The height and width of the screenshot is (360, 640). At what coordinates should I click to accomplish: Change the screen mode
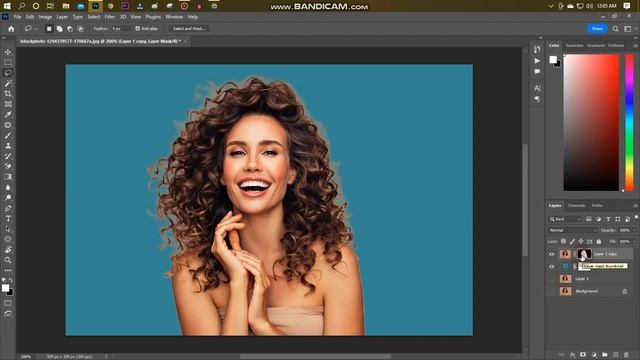8,313
